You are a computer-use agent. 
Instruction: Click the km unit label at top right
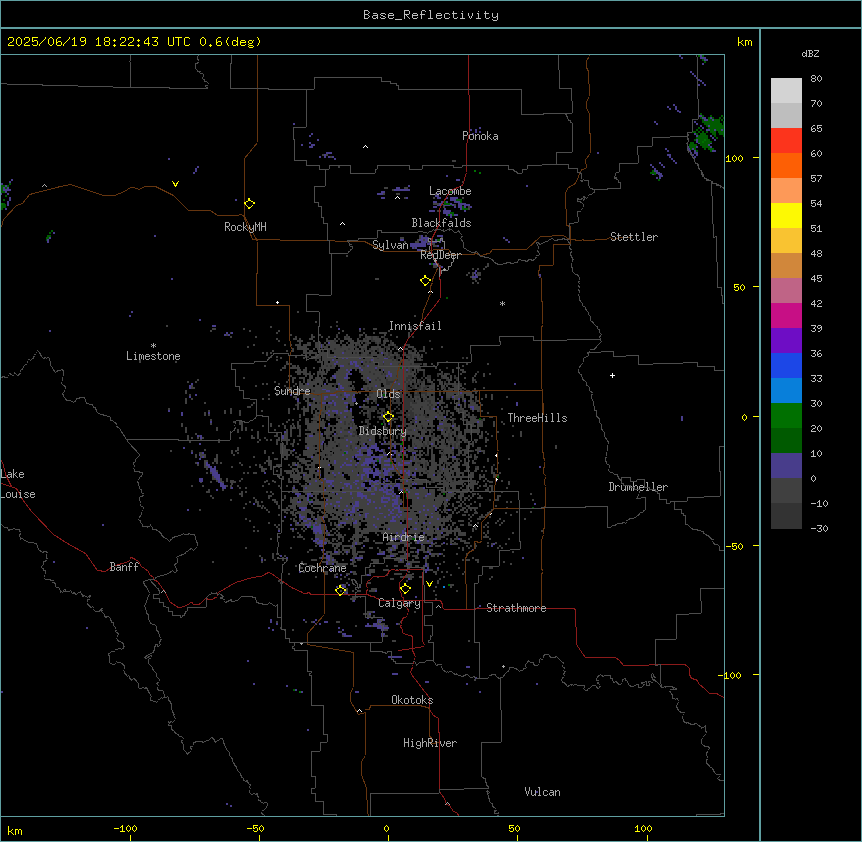point(744,42)
